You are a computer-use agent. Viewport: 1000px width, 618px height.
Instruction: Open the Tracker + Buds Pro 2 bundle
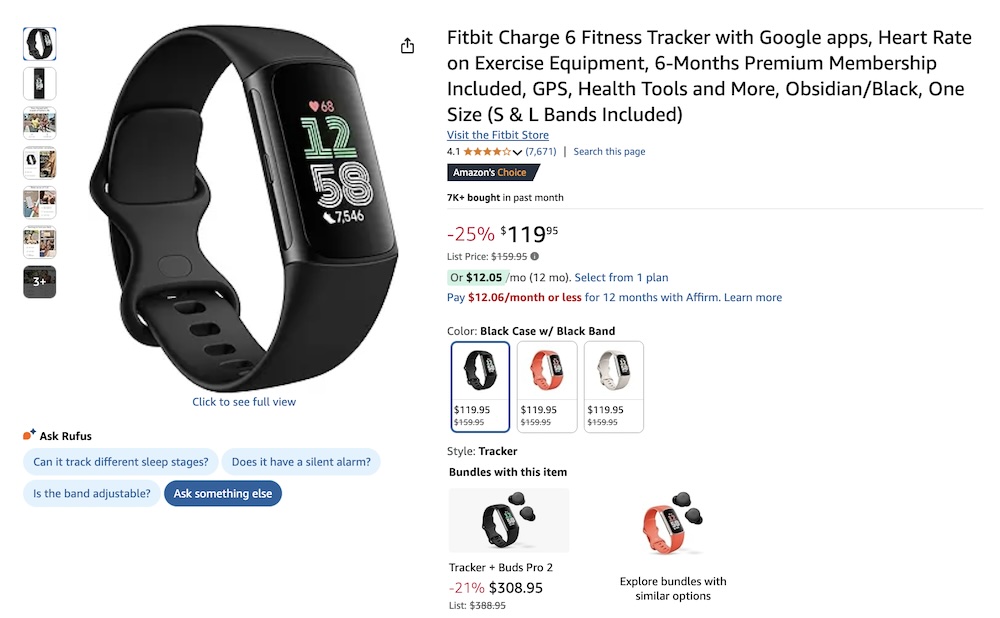(x=508, y=520)
